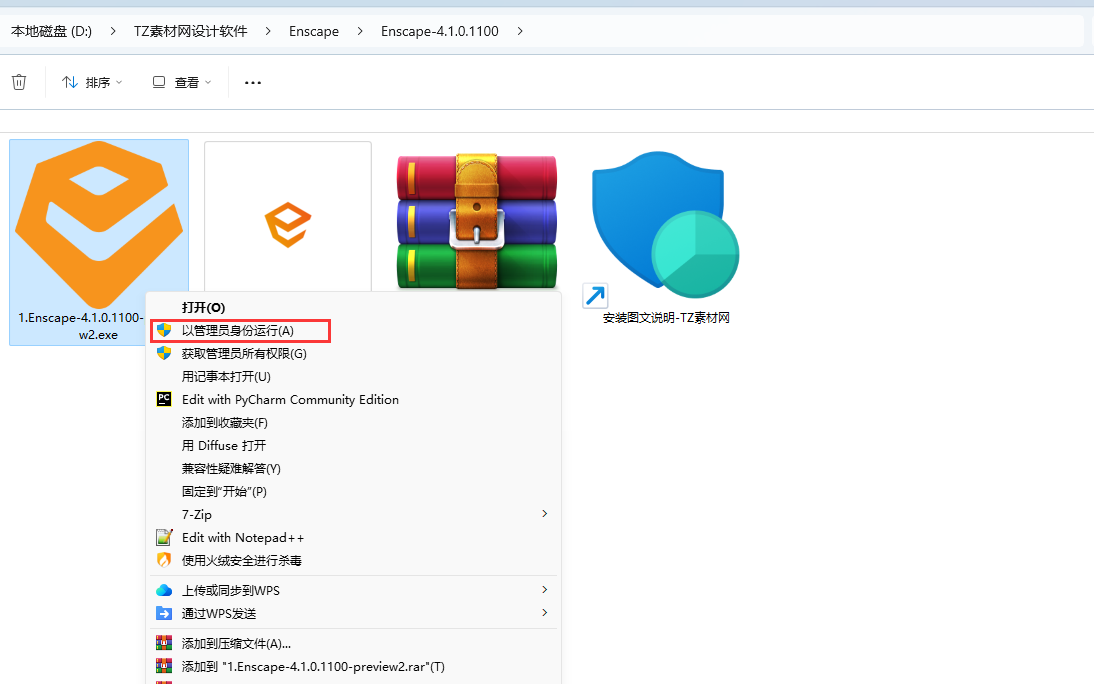
Task: Click WinRAR icon beside 添加到压缩文件(A)
Action: pos(164,643)
